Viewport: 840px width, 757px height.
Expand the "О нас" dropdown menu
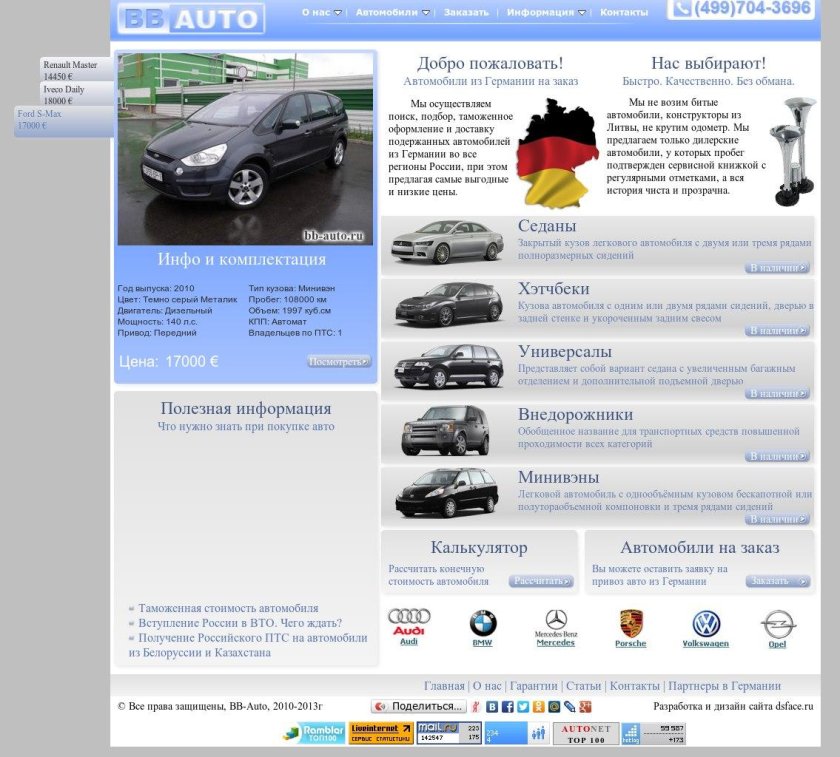tap(321, 13)
